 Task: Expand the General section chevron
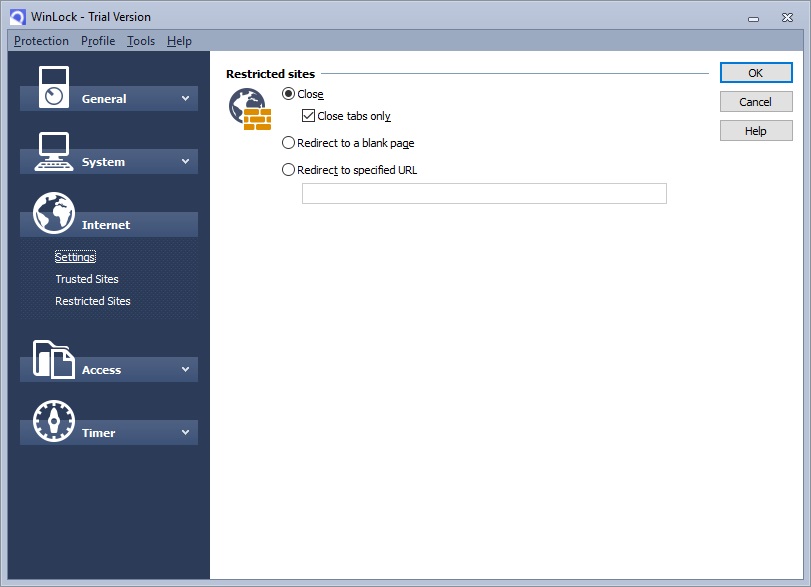185,98
